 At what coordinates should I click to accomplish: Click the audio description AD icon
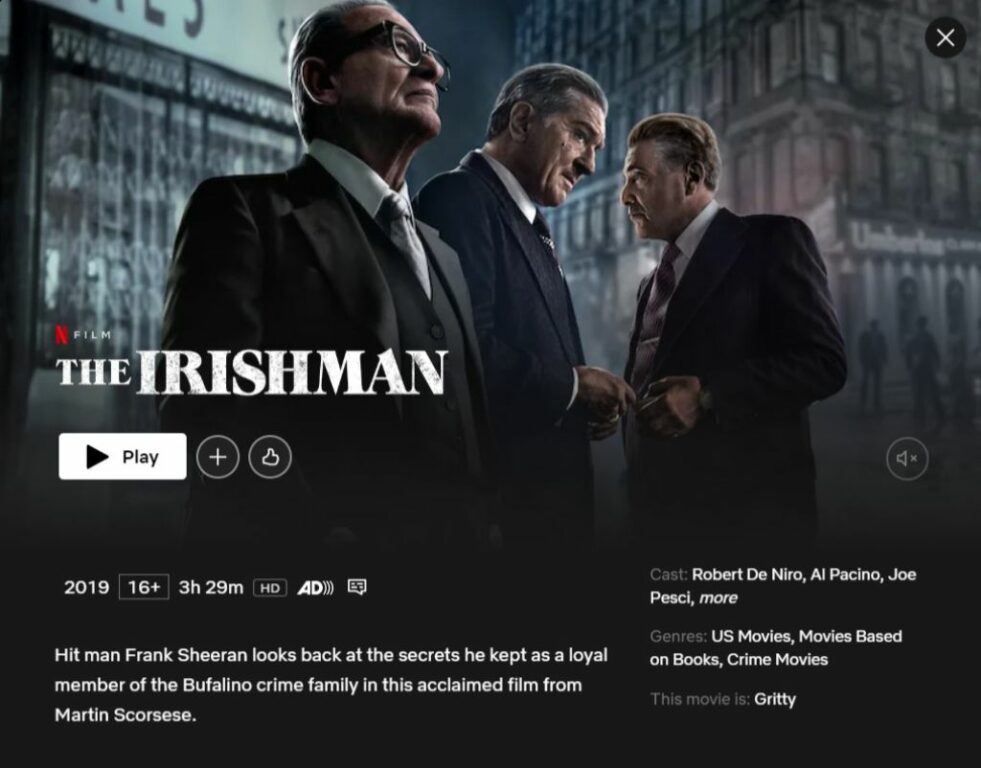(x=315, y=588)
